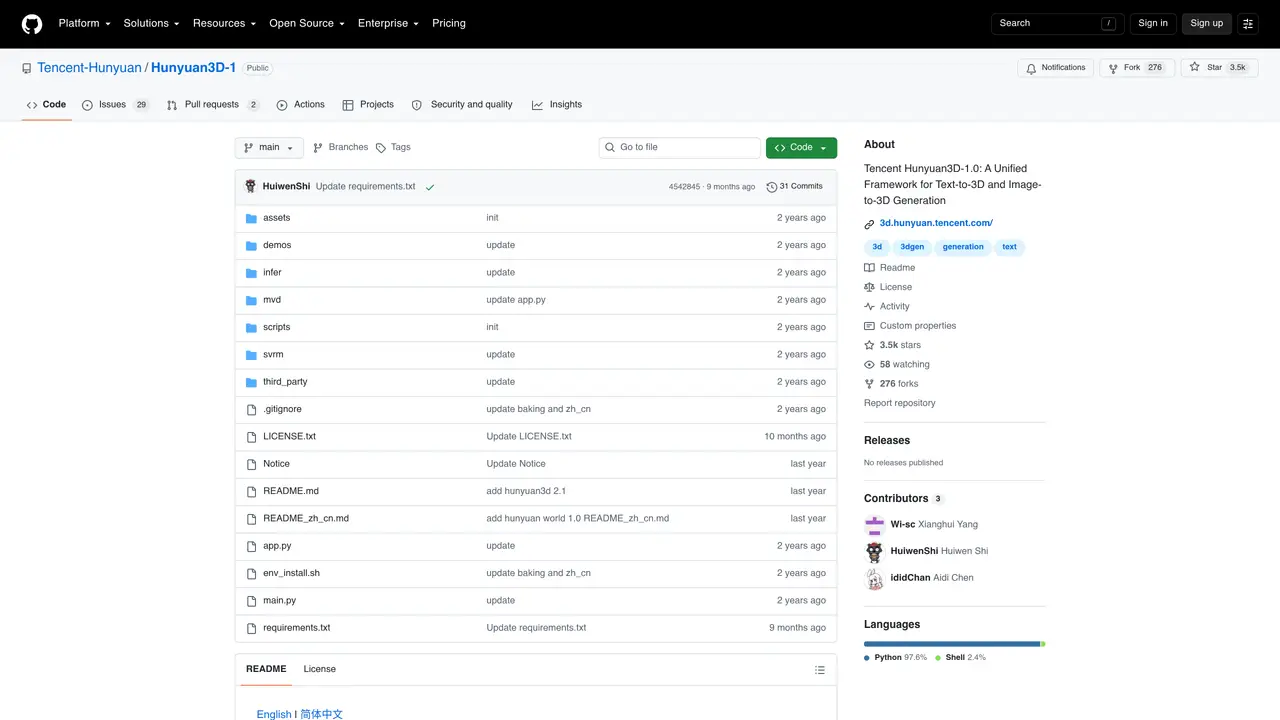Click the Wi-sc contributor avatar
1280x720 pixels.
click(x=875, y=525)
